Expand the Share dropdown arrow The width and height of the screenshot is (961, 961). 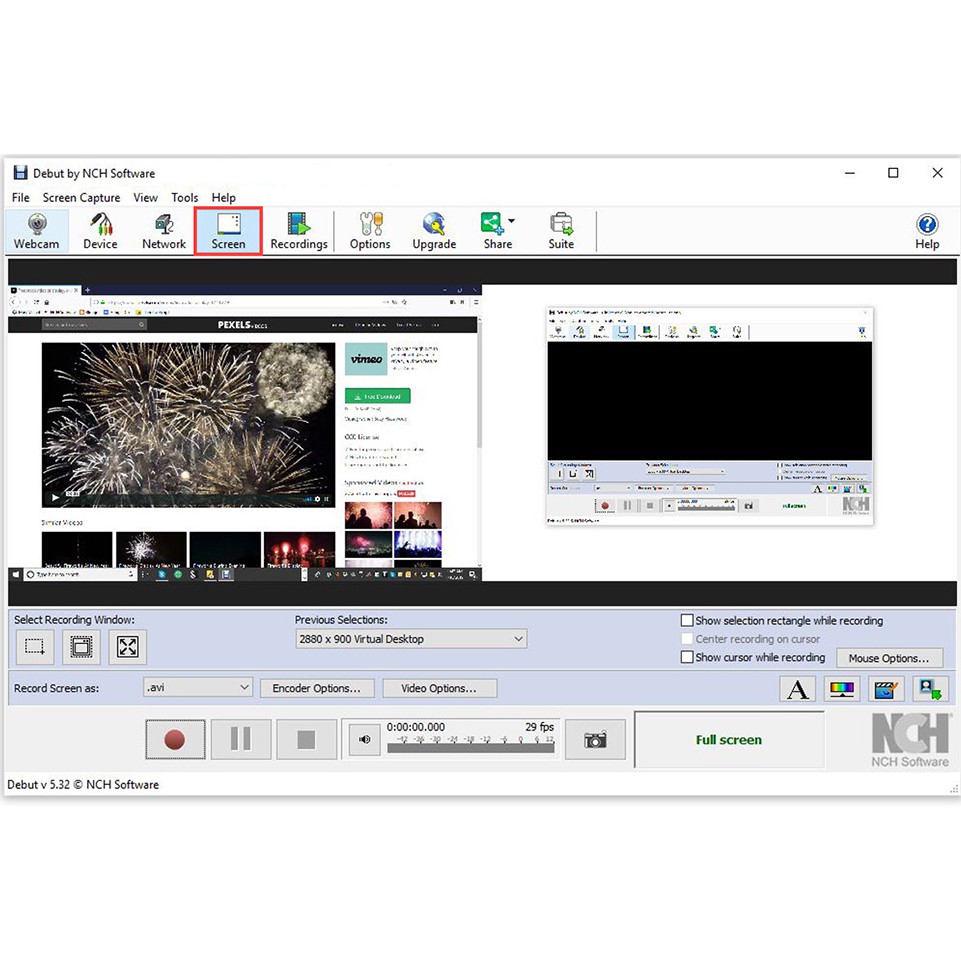tap(512, 221)
